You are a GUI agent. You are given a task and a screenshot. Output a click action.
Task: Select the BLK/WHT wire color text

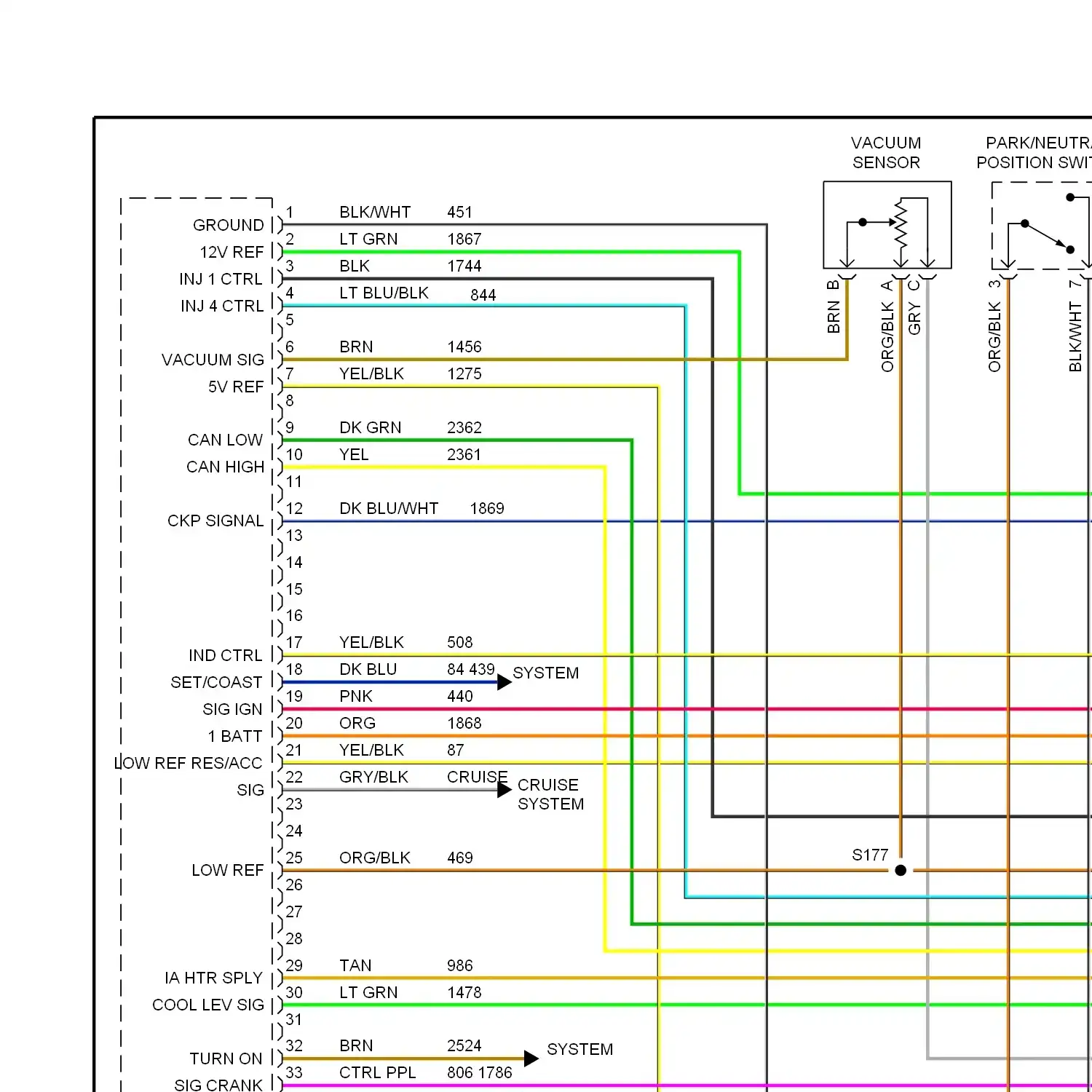pos(375,212)
